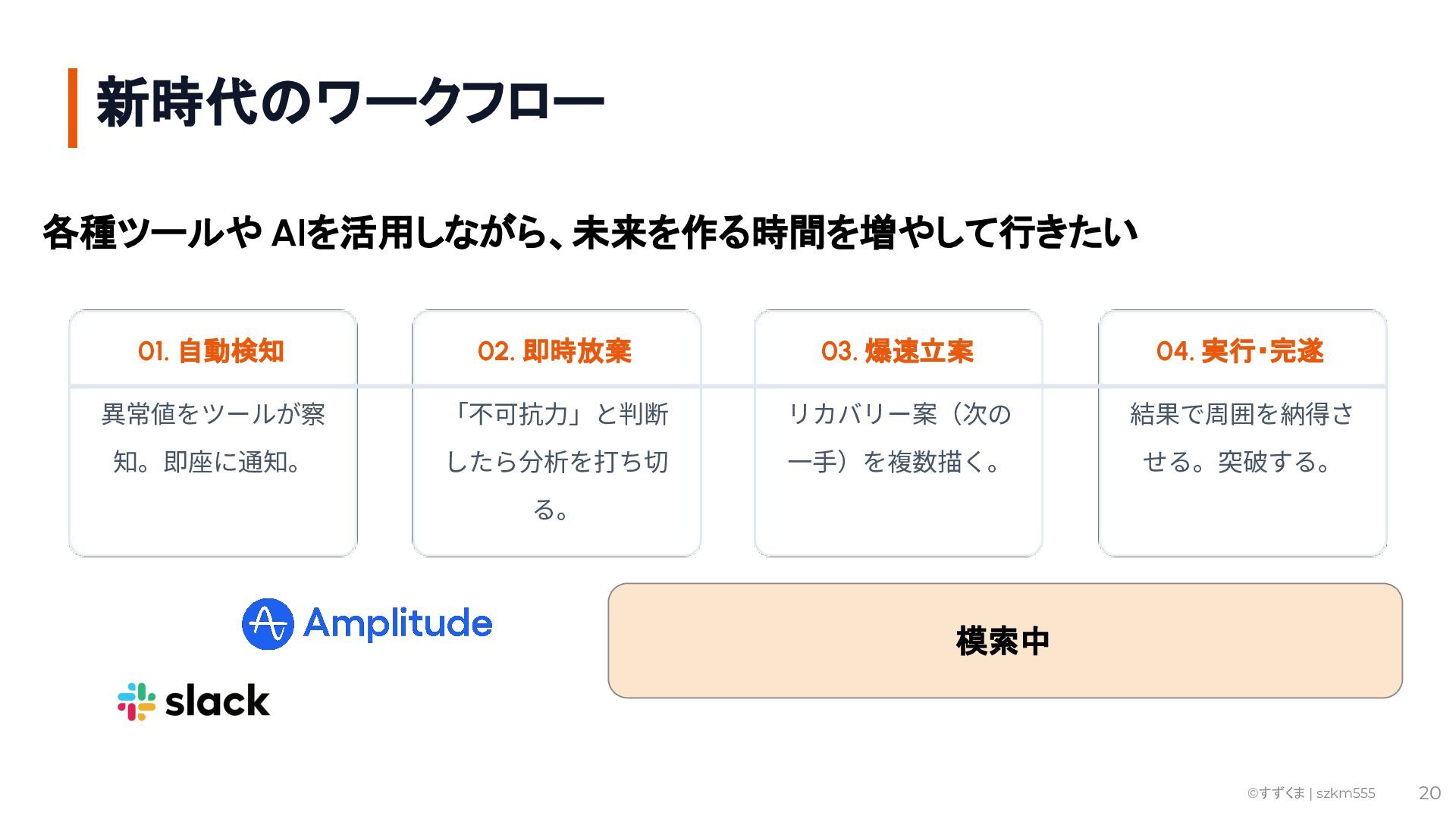Click the szkm555 handle in the footer
This screenshot has width=1456, height=819.
(1345, 793)
